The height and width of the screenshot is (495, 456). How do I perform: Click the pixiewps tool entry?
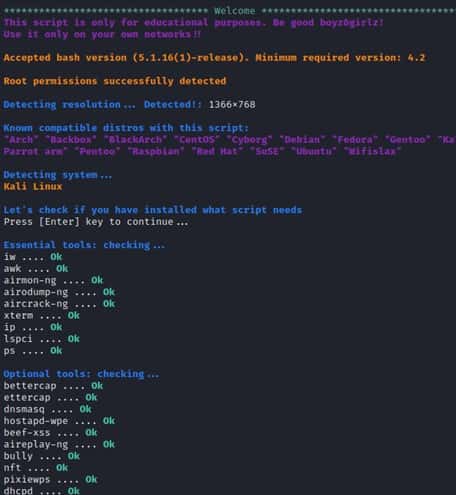(27, 480)
